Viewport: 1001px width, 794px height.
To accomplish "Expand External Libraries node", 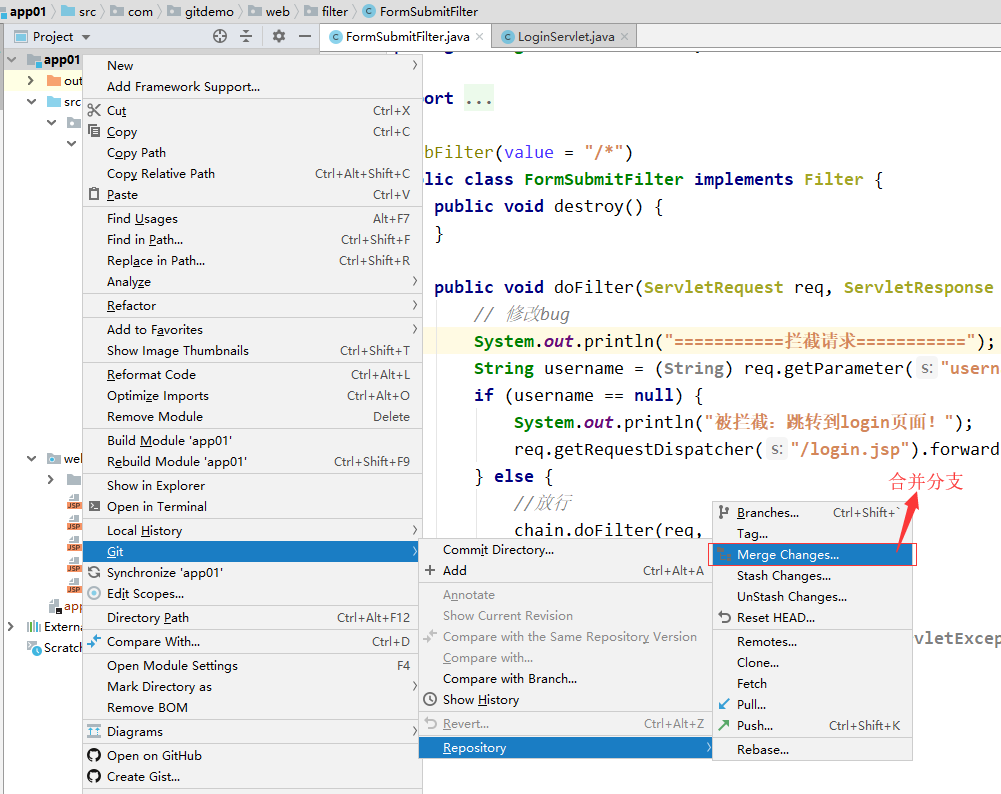I will (10, 626).
